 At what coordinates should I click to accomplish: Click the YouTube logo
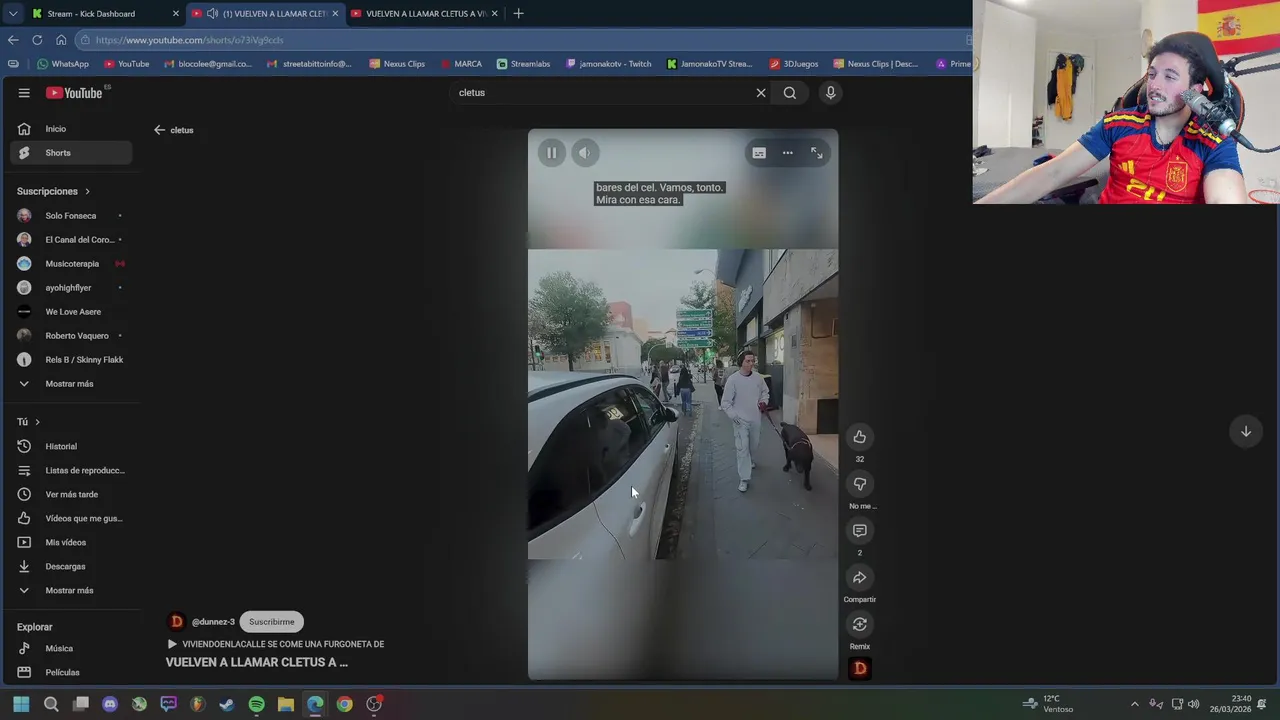click(75, 93)
